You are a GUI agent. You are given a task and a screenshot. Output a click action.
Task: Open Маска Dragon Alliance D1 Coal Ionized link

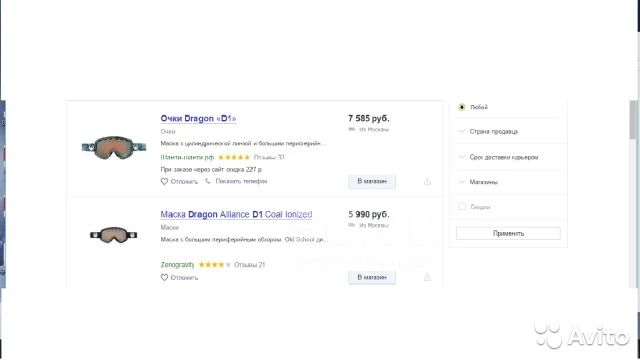pyautogui.click(x=236, y=215)
